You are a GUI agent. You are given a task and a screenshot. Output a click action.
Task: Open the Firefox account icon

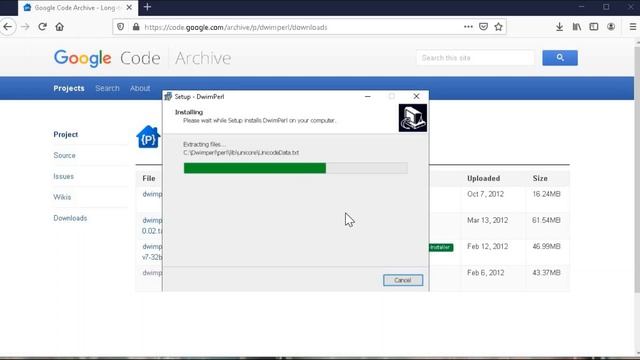(x=611, y=27)
